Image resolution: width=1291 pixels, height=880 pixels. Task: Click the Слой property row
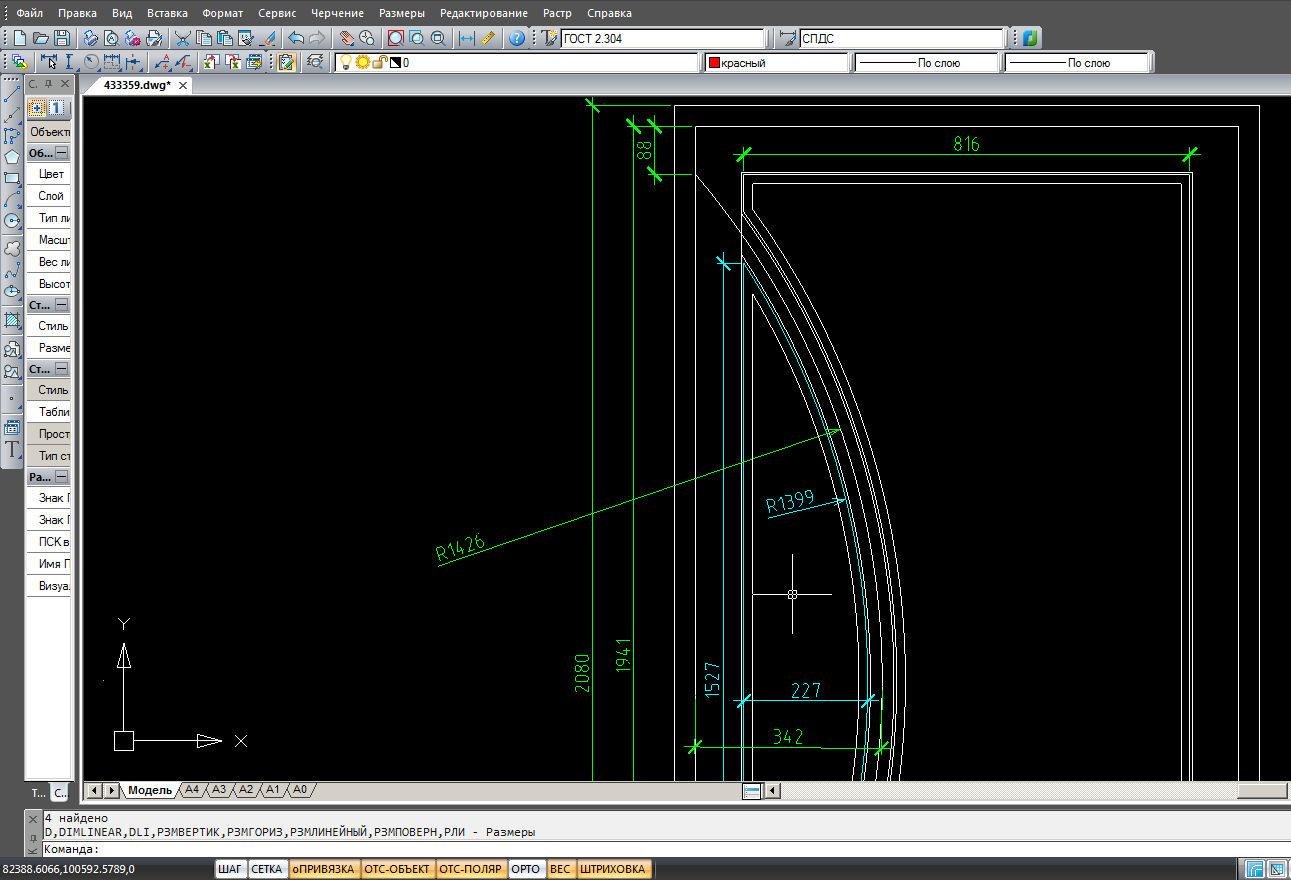[49, 196]
